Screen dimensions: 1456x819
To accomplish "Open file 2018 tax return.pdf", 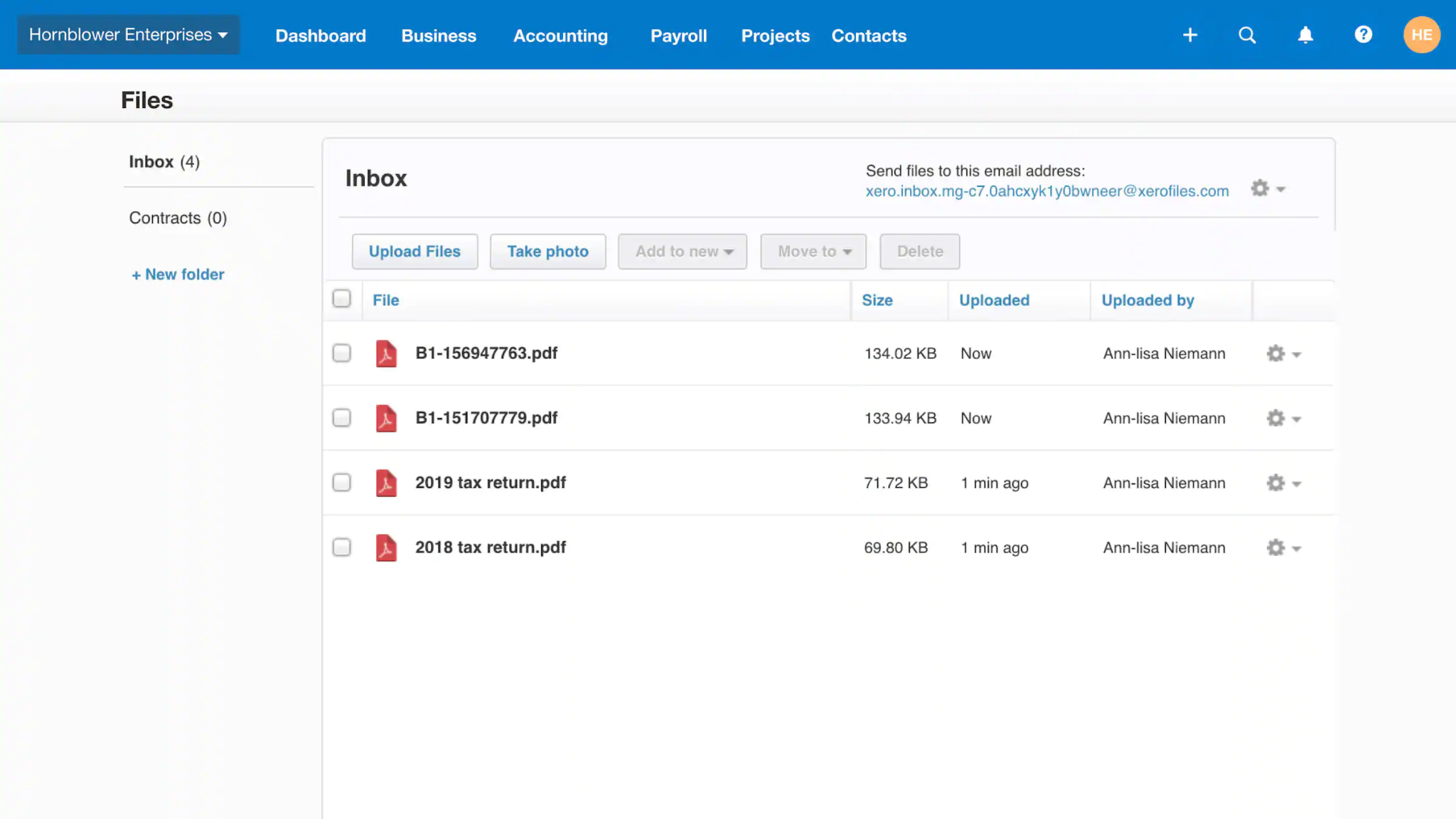I will click(x=491, y=547).
